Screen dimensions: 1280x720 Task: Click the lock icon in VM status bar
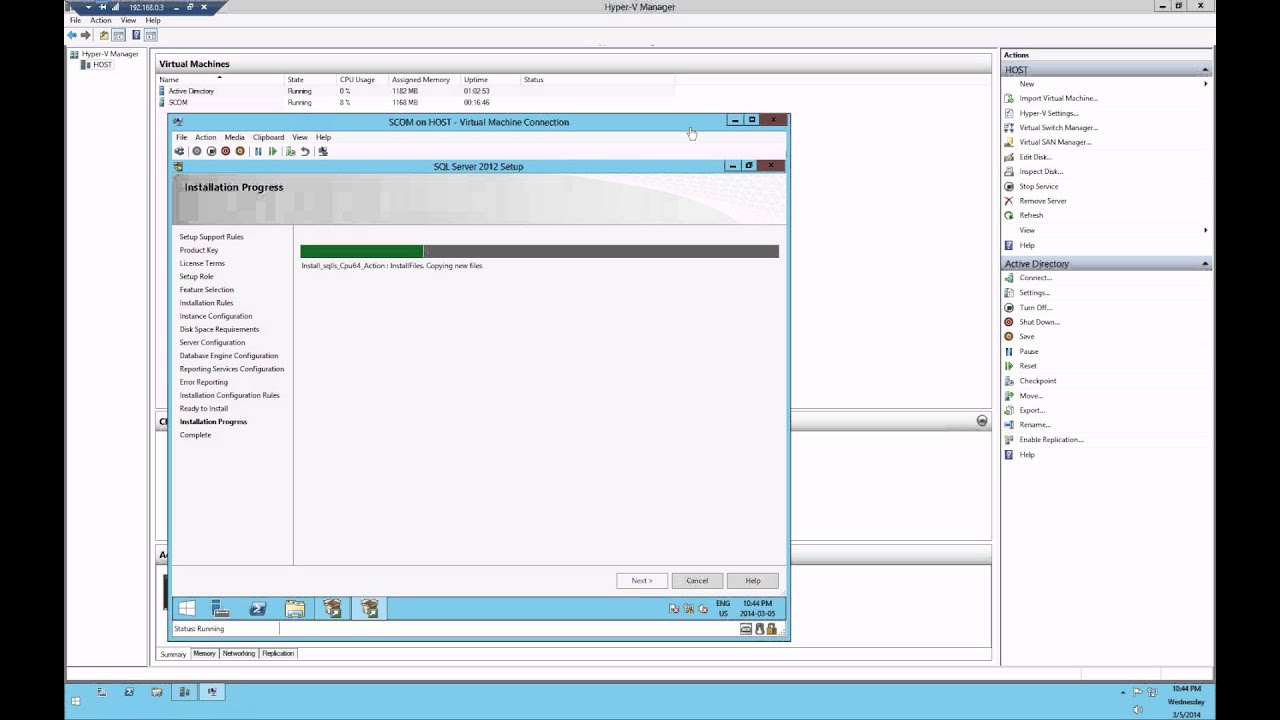point(771,629)
